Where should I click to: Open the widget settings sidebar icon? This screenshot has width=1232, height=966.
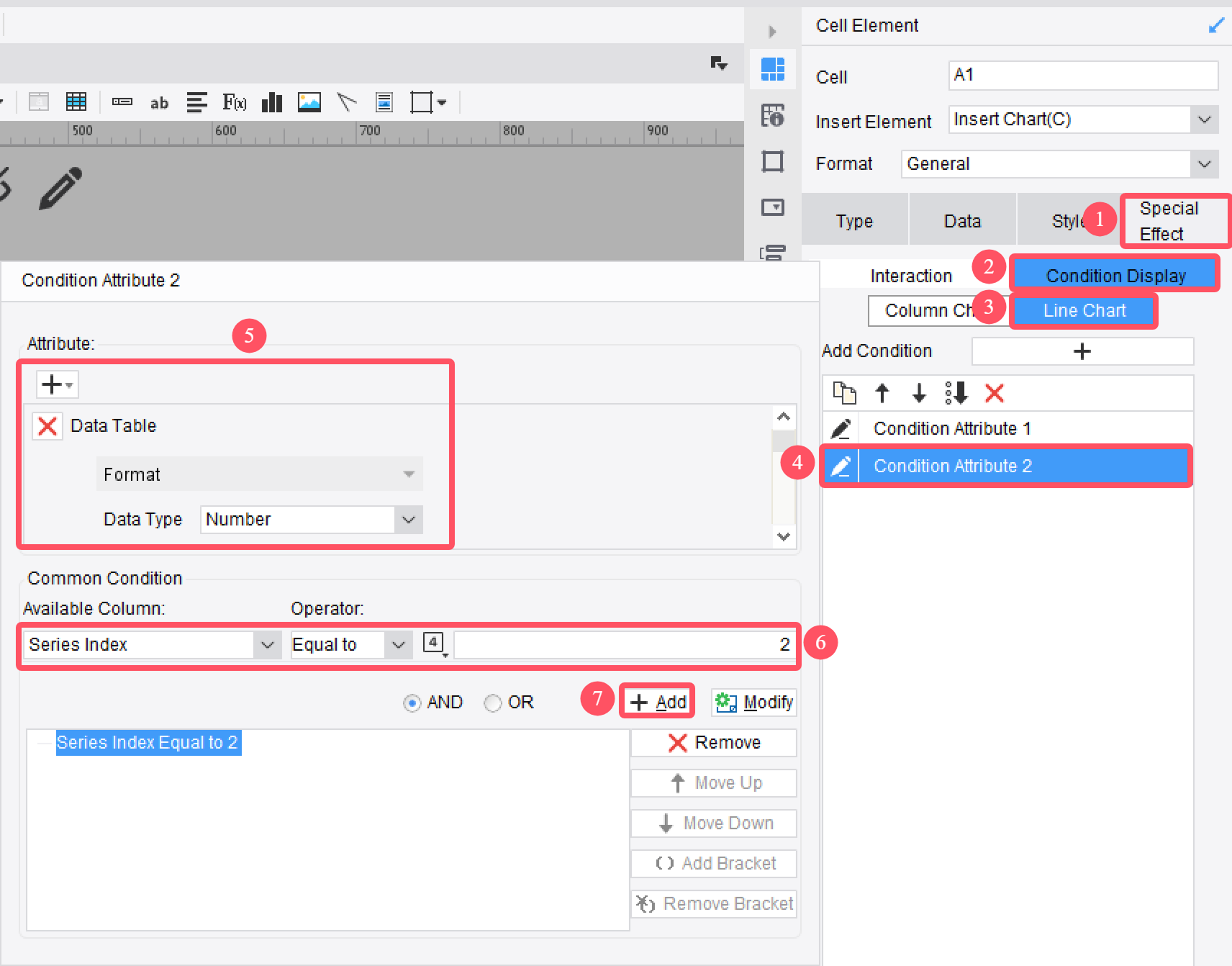pyautogui.click(x=773, y=207)
